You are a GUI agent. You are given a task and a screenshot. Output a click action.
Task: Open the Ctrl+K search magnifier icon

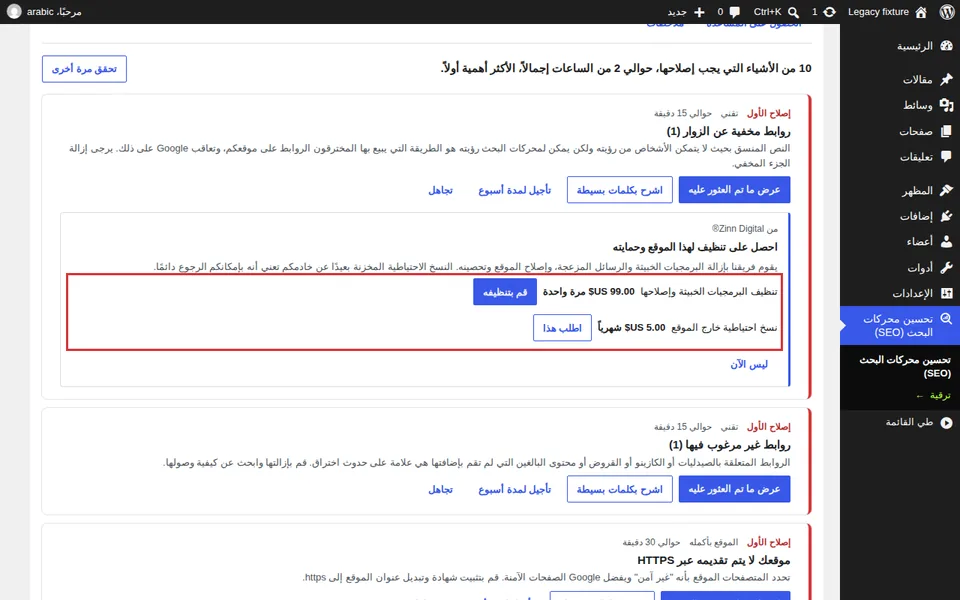[793, 12]
